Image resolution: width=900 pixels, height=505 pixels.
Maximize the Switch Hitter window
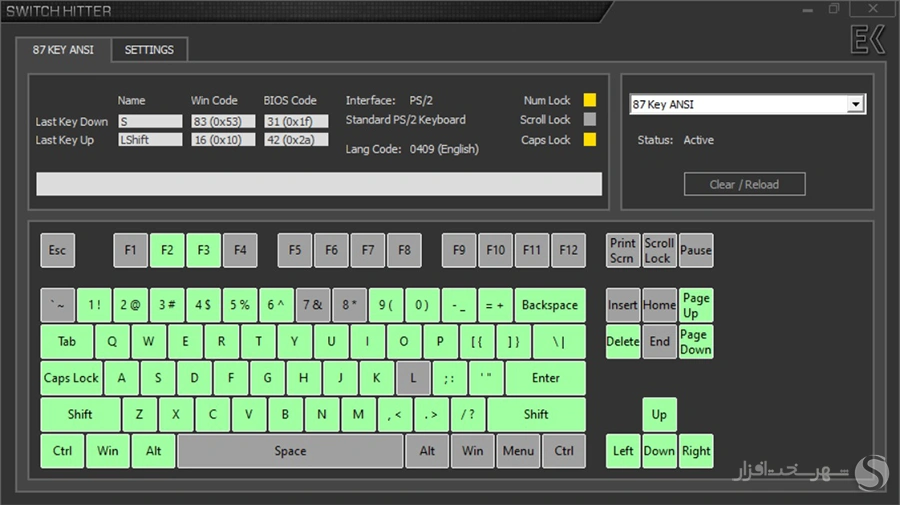point(834,9)
